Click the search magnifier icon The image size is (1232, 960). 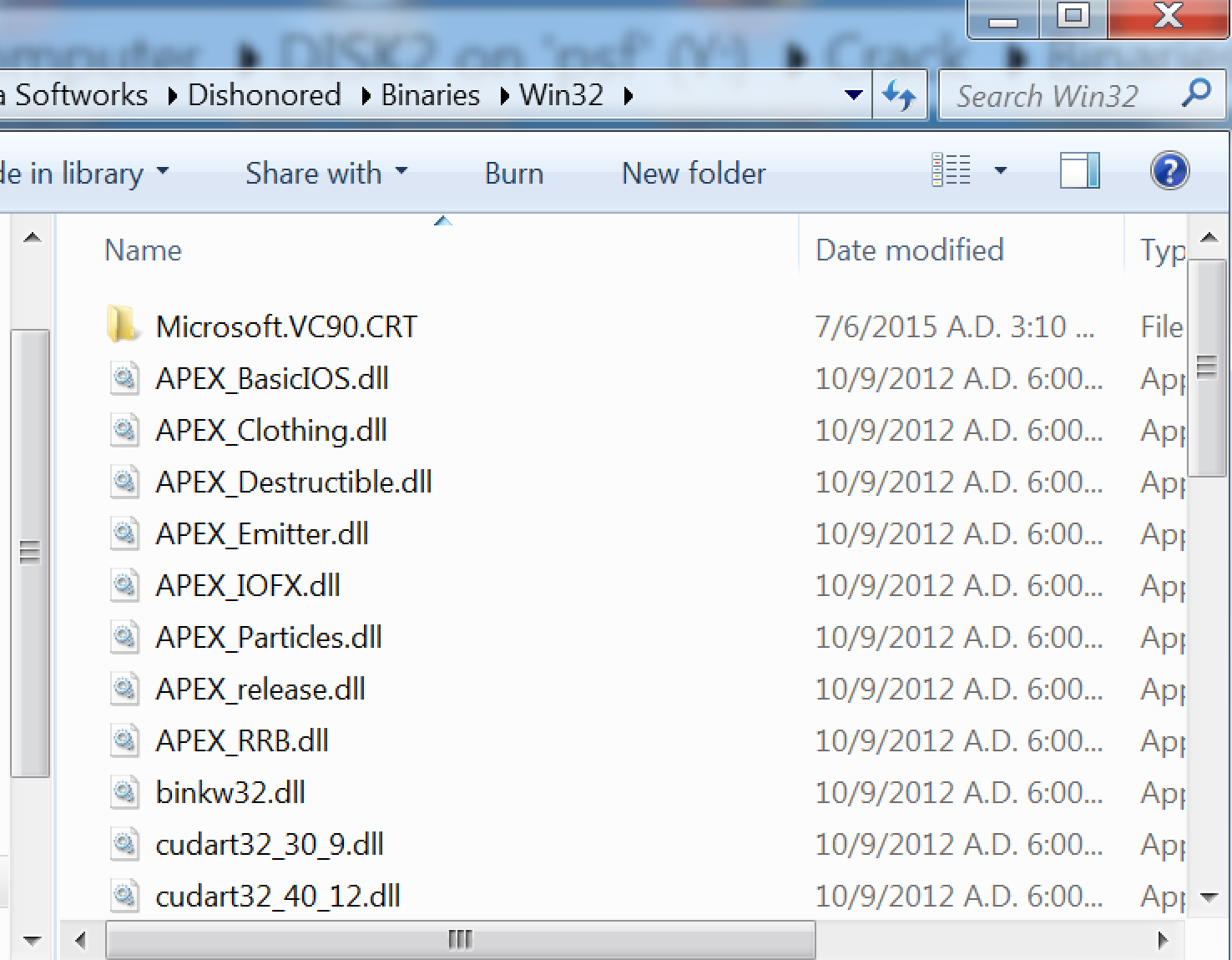[x=1195, y=93]
